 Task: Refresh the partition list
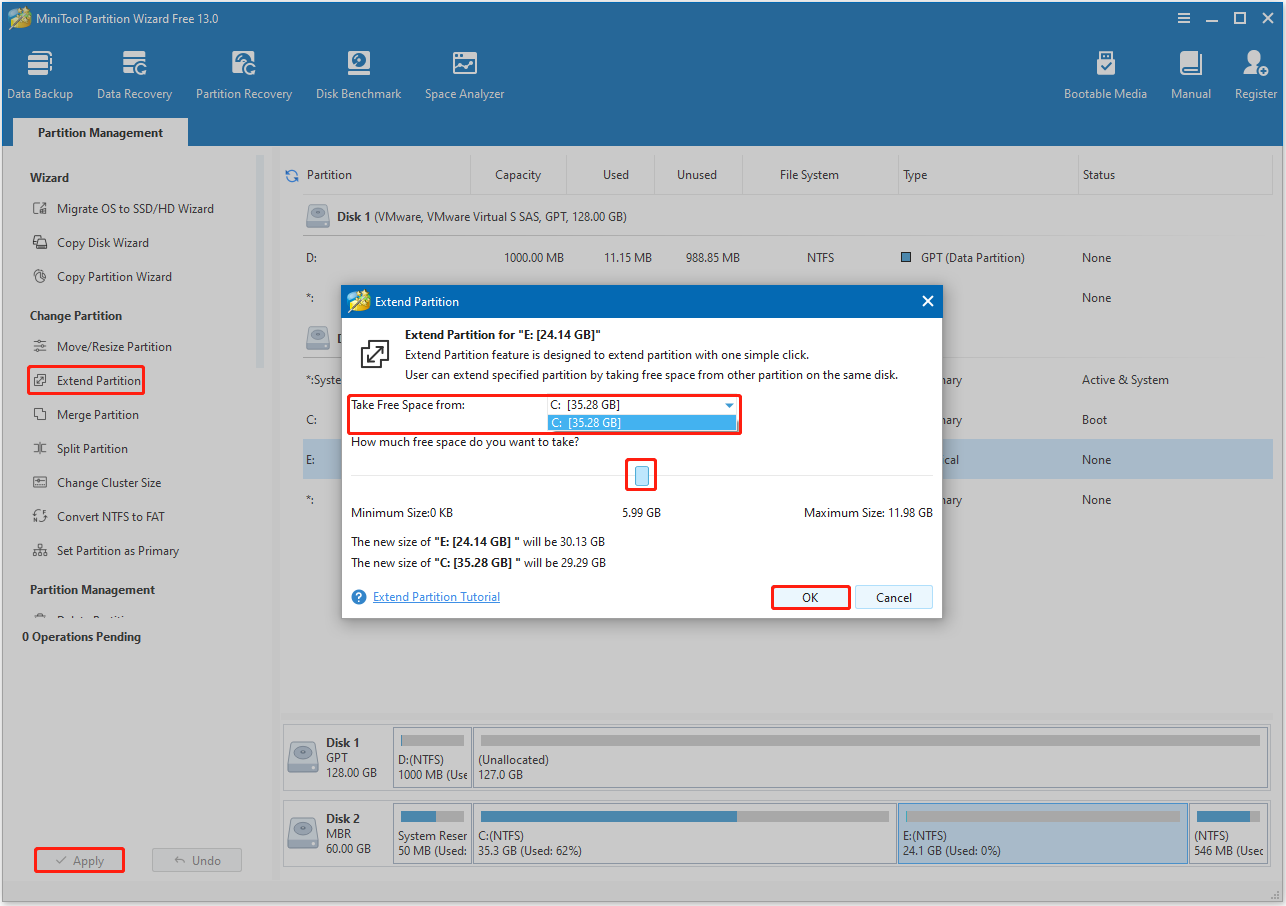pyautogui.click(x=291, y=174)
